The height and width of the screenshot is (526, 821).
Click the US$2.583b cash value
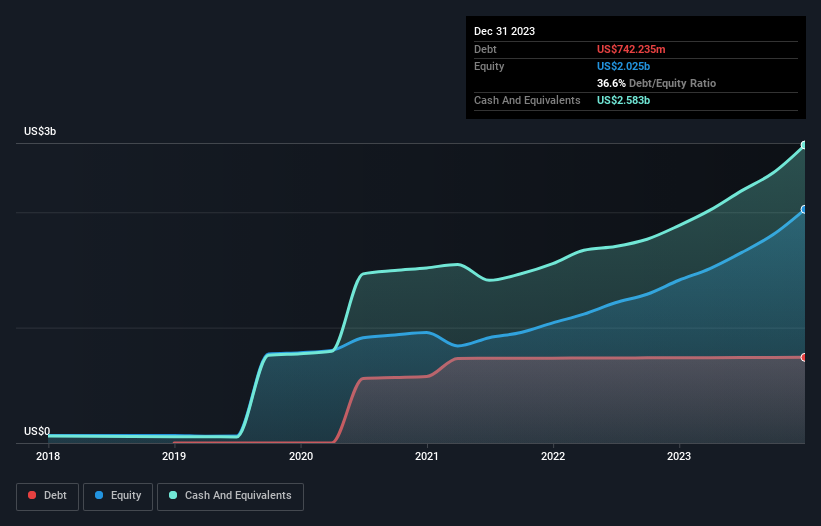[x=623, y=100]
